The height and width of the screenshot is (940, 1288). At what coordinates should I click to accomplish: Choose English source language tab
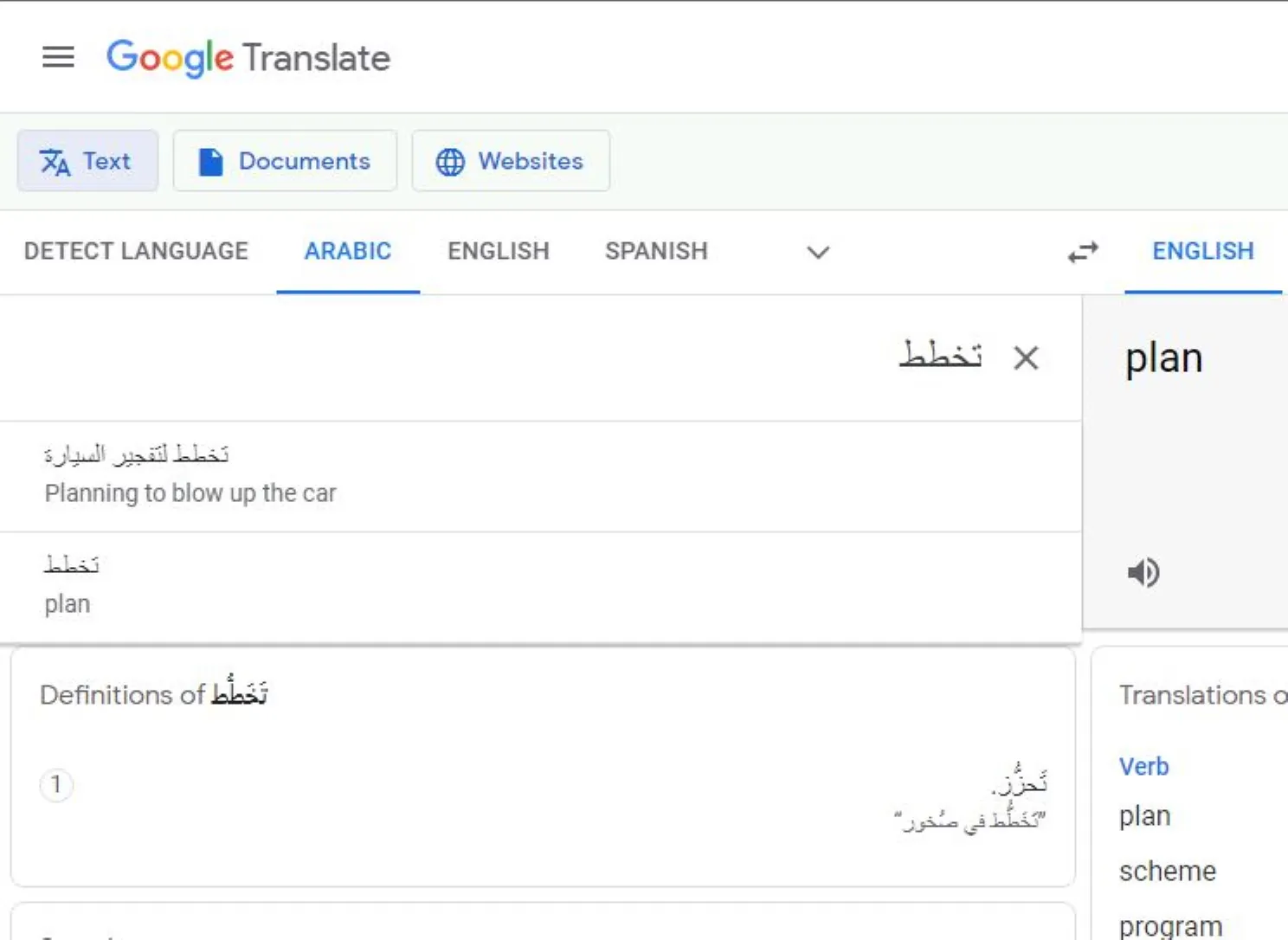point(499,251)
